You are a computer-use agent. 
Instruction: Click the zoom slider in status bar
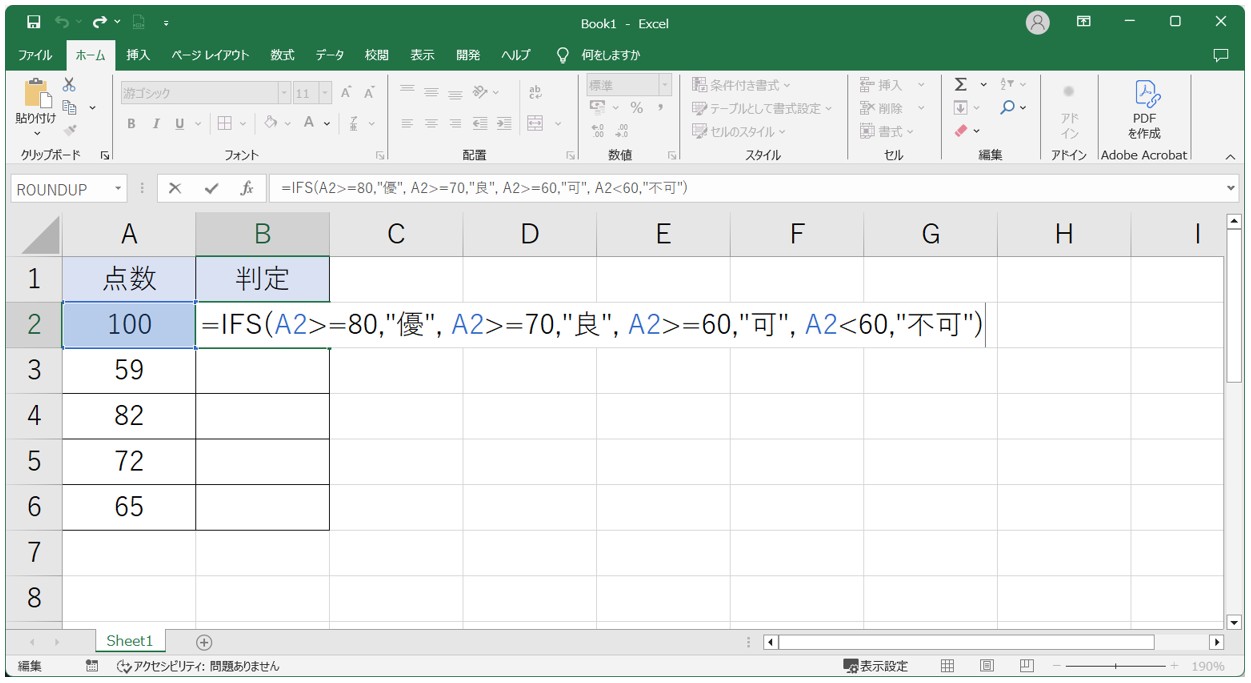pyautogui.click(x=1114, y=666)
